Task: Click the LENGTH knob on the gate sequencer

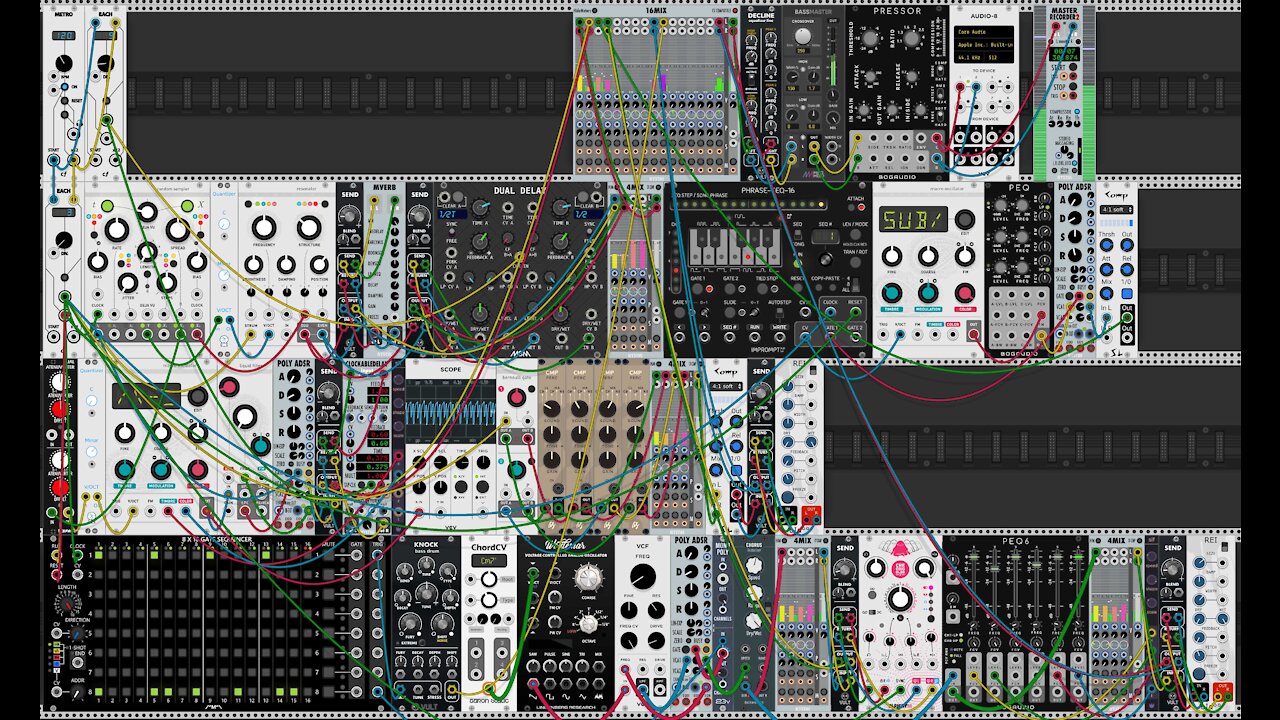Action: coord(67,604)
